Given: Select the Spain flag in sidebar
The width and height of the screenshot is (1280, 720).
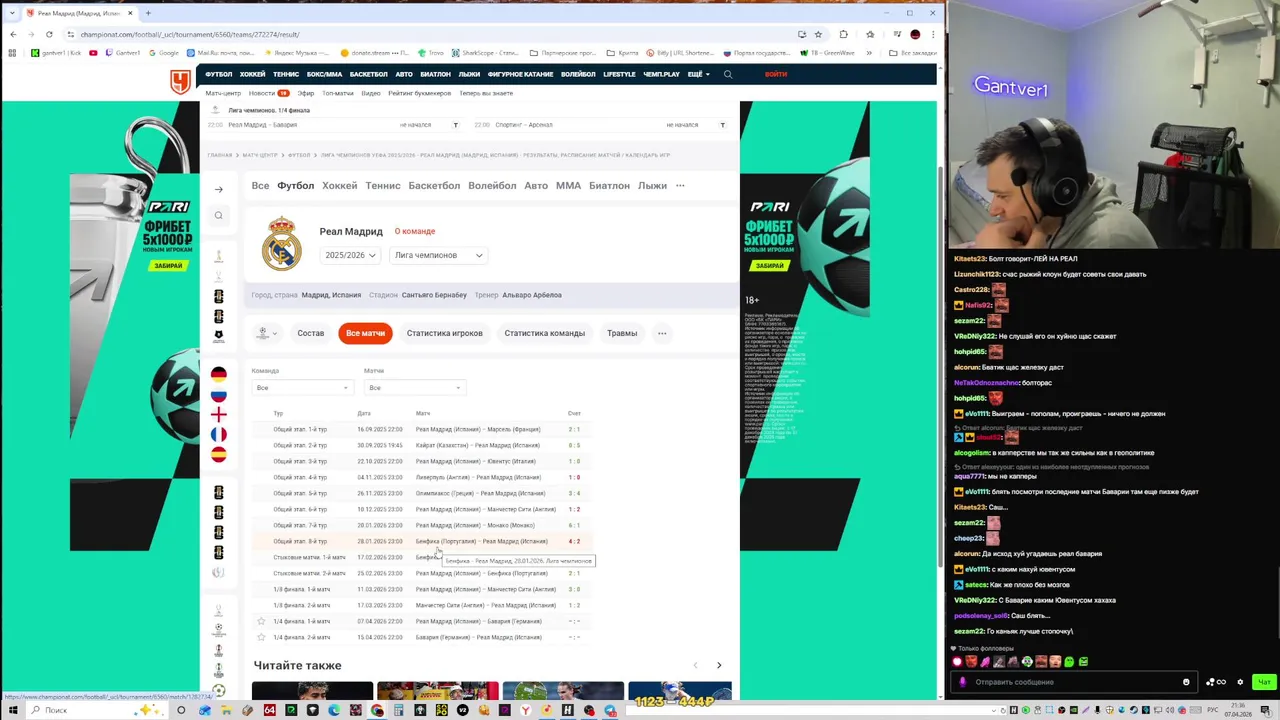Looking at the screenshot, I should tap(218, 454).
